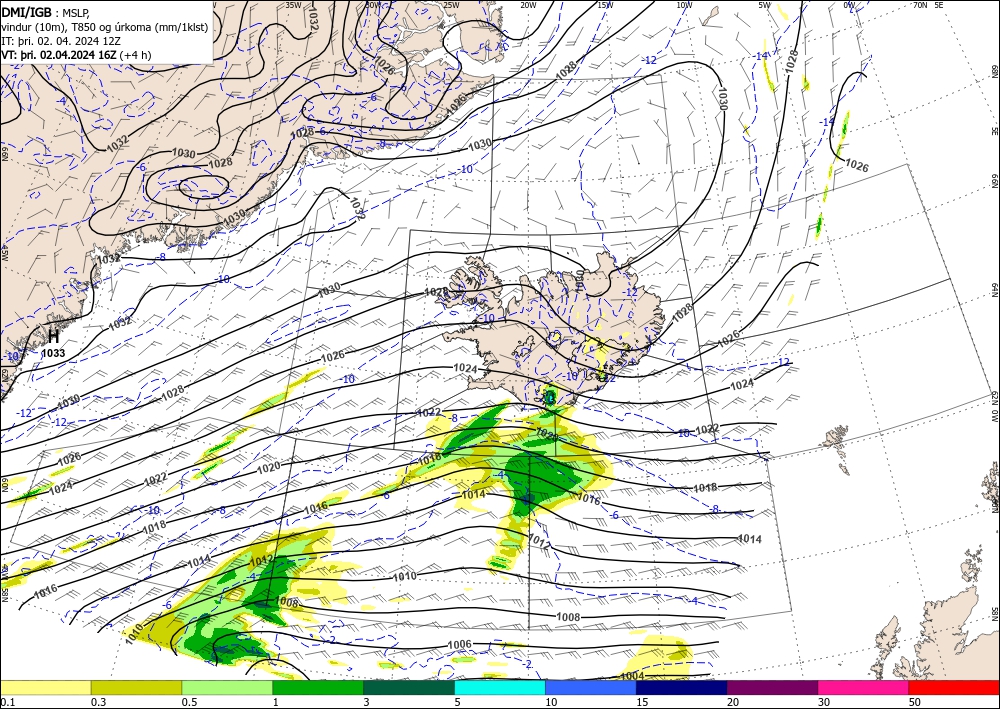Choose the navy 15–20 legend swatch
1000x709 pixels.
point(682,687)
